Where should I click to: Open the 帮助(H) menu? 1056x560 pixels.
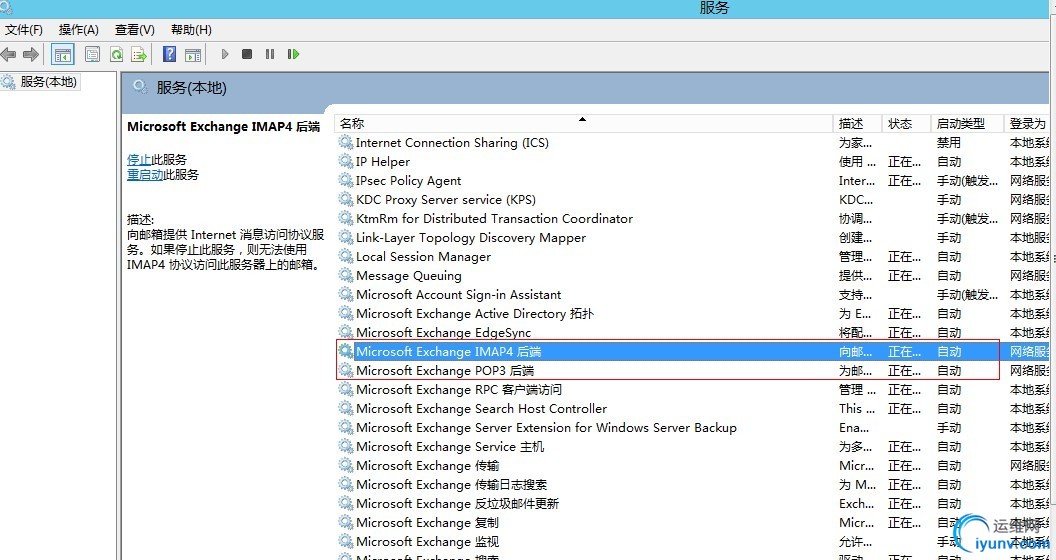click(191, 30)
